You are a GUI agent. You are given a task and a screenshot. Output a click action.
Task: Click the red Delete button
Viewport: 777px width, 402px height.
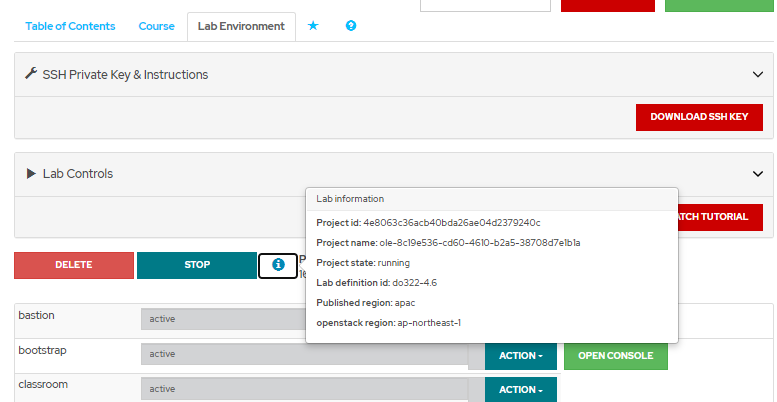click(x=74, y=265)
